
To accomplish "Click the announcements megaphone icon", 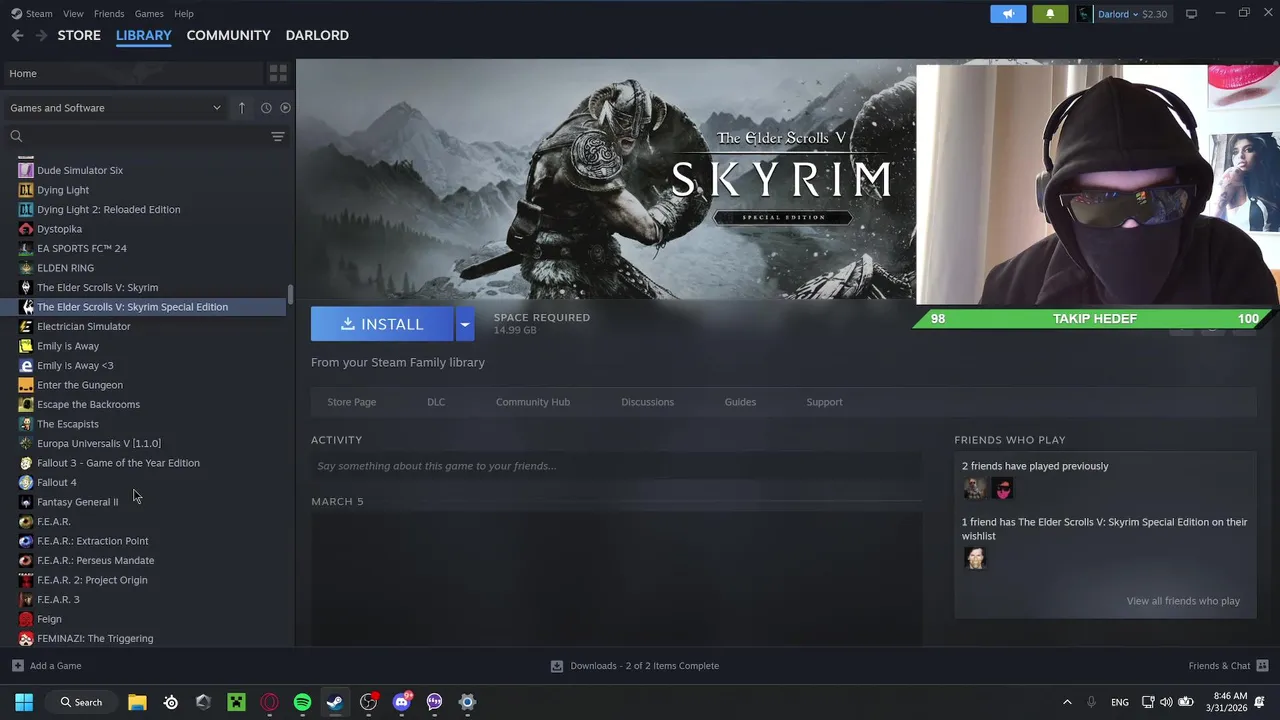I will (x=1008, y=14).
